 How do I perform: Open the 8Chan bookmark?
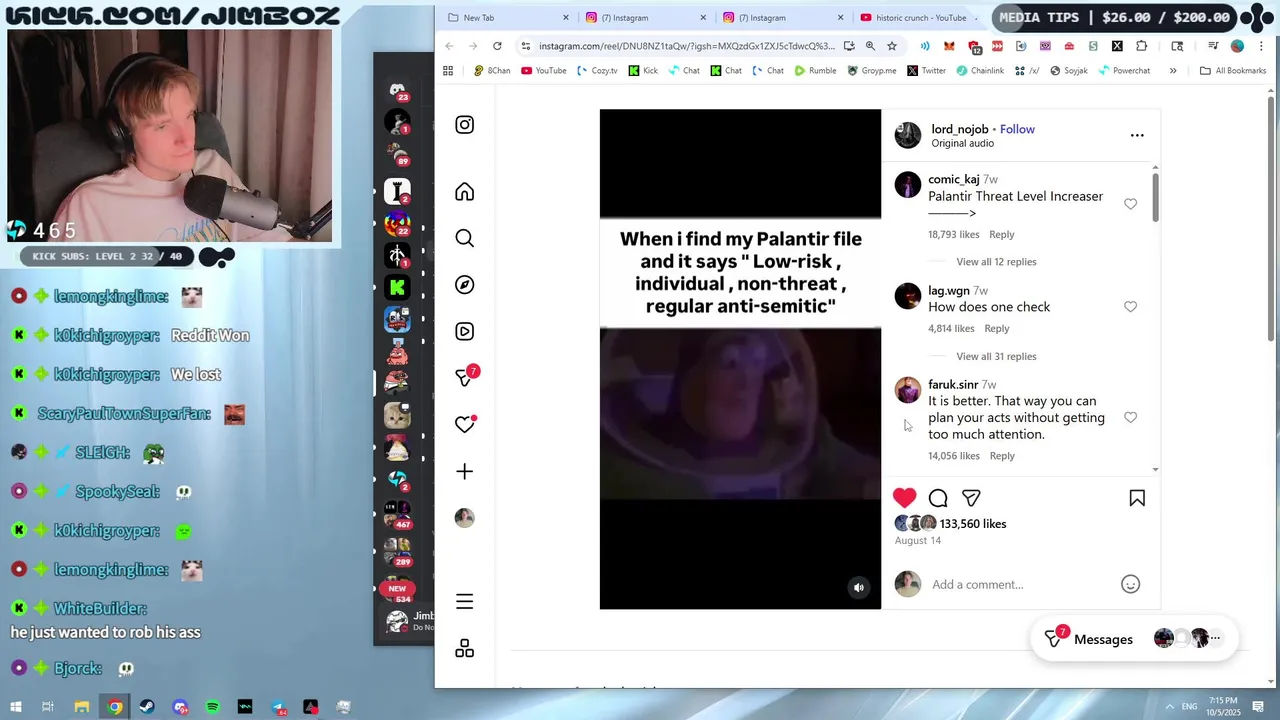click(x=492, y=71)
